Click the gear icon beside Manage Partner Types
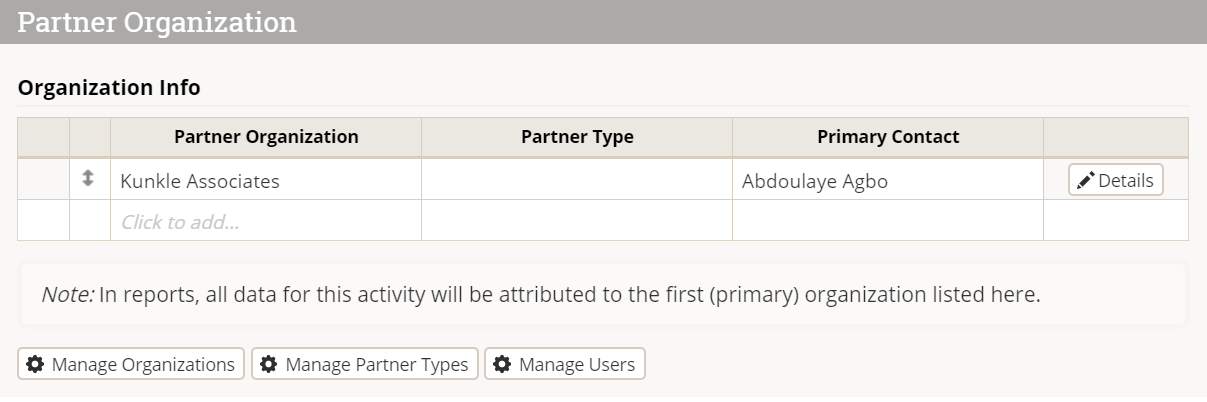Image resolution: width=1207 pixels, height=402 pixels. click(268, 364)
